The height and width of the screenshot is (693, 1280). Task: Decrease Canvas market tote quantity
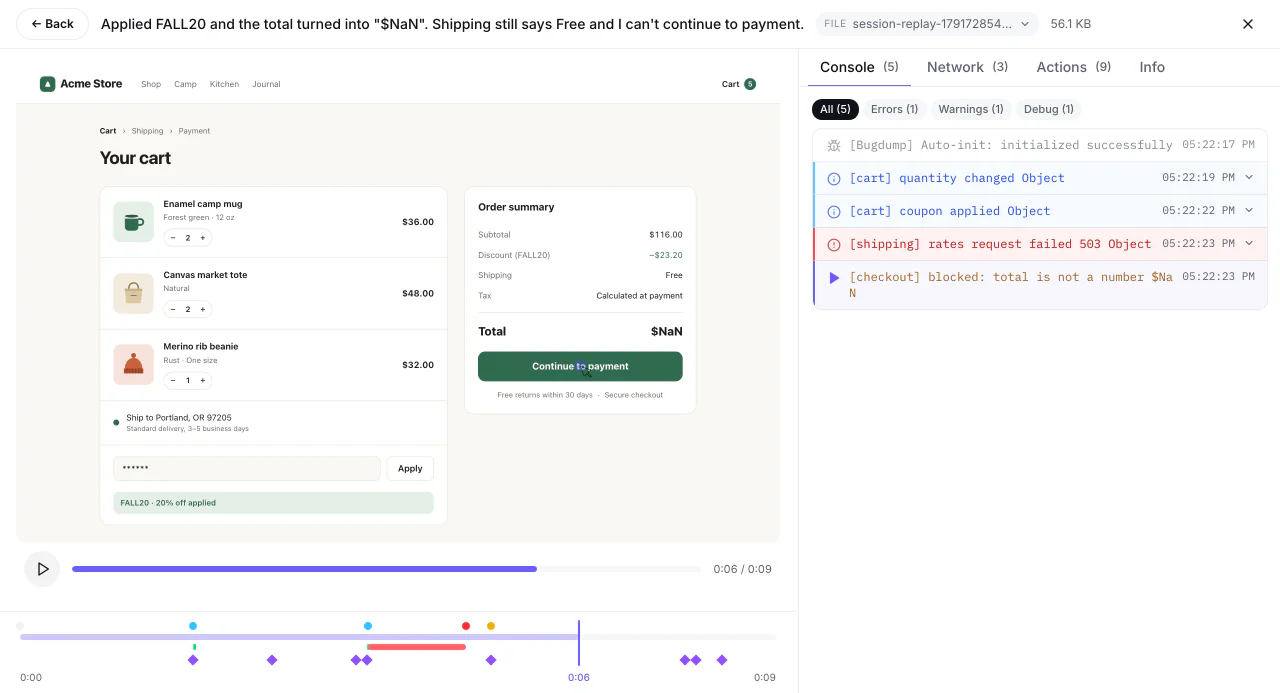click(x=173, y=309)
